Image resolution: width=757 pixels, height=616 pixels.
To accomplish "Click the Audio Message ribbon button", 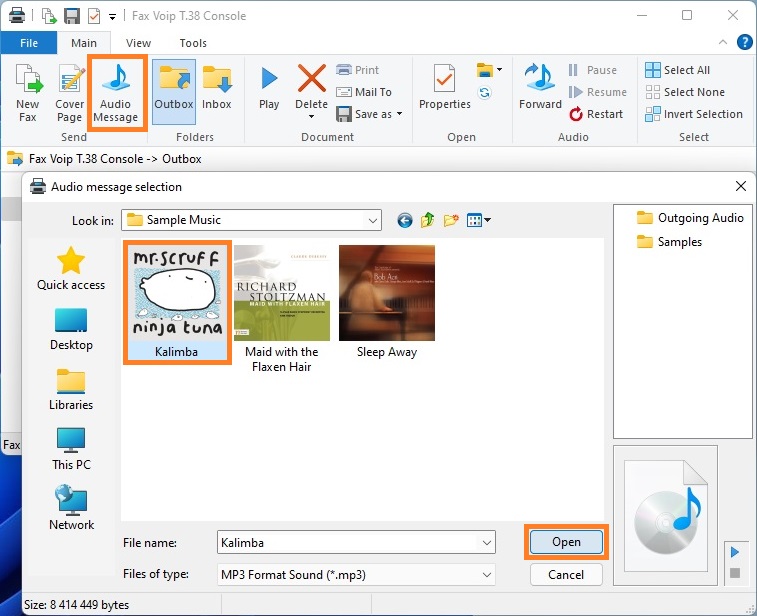I will (x=116, y=93).
